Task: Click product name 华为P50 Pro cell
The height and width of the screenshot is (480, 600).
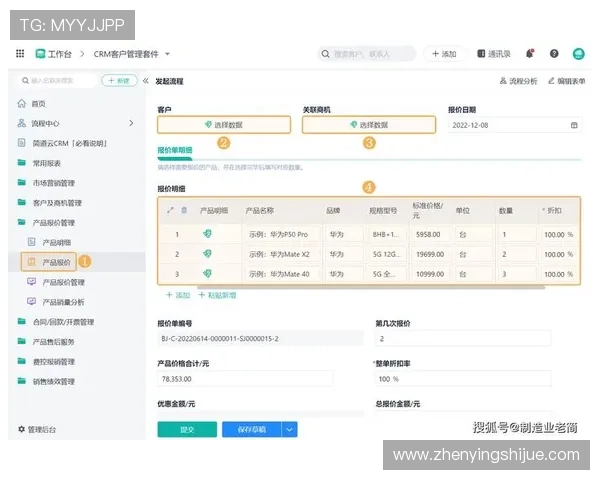Action: 282,234
